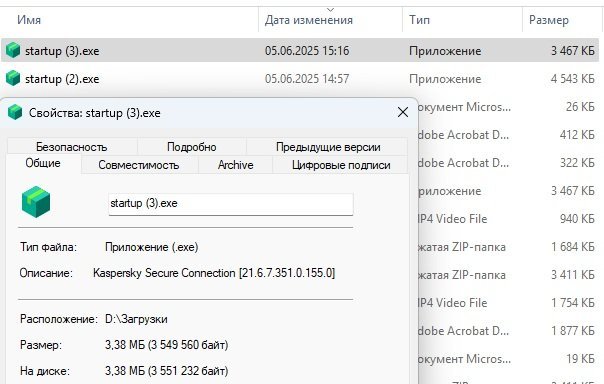The image size is (604, 384).
Task: Select the startup (3).exe file icon in Explorer
Action: click(x=13, y=50)
